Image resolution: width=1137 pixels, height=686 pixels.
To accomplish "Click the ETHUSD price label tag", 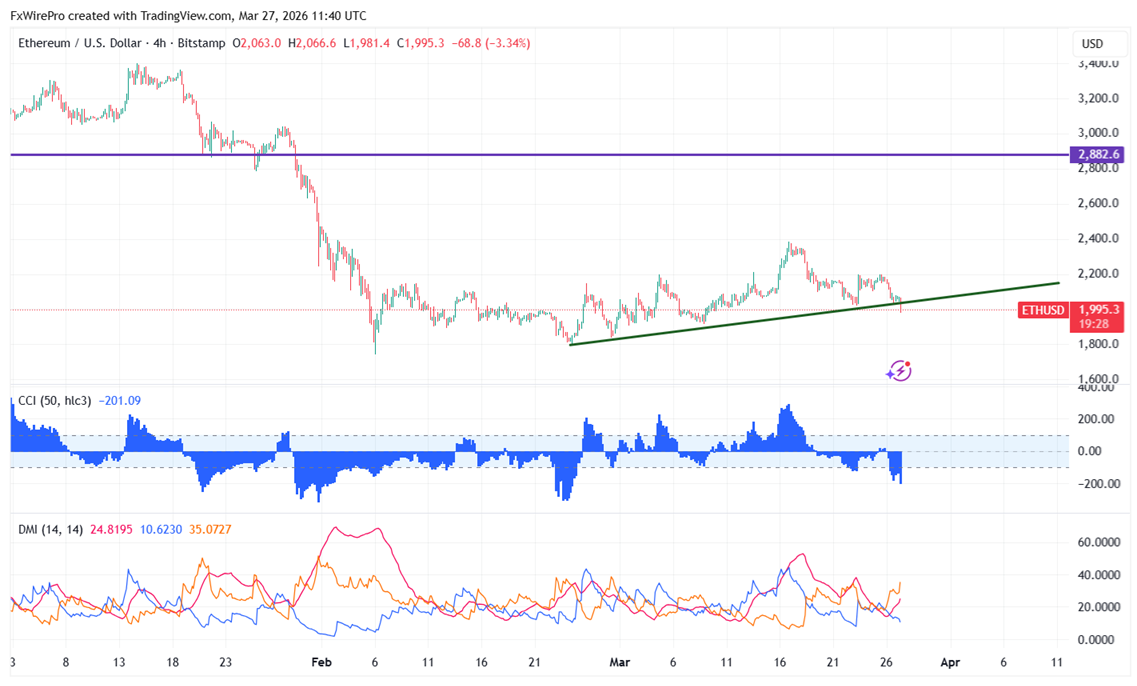I will 1043,310.
